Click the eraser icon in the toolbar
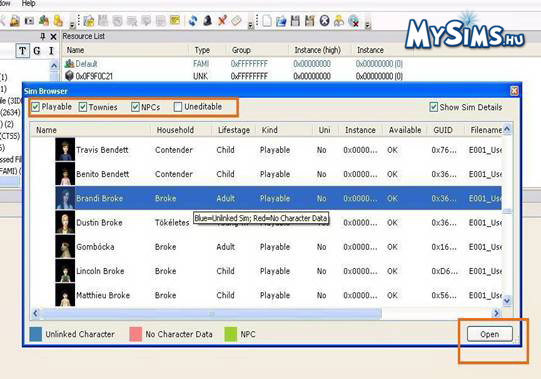The image size is (541, 379). [x=236, y=21]
